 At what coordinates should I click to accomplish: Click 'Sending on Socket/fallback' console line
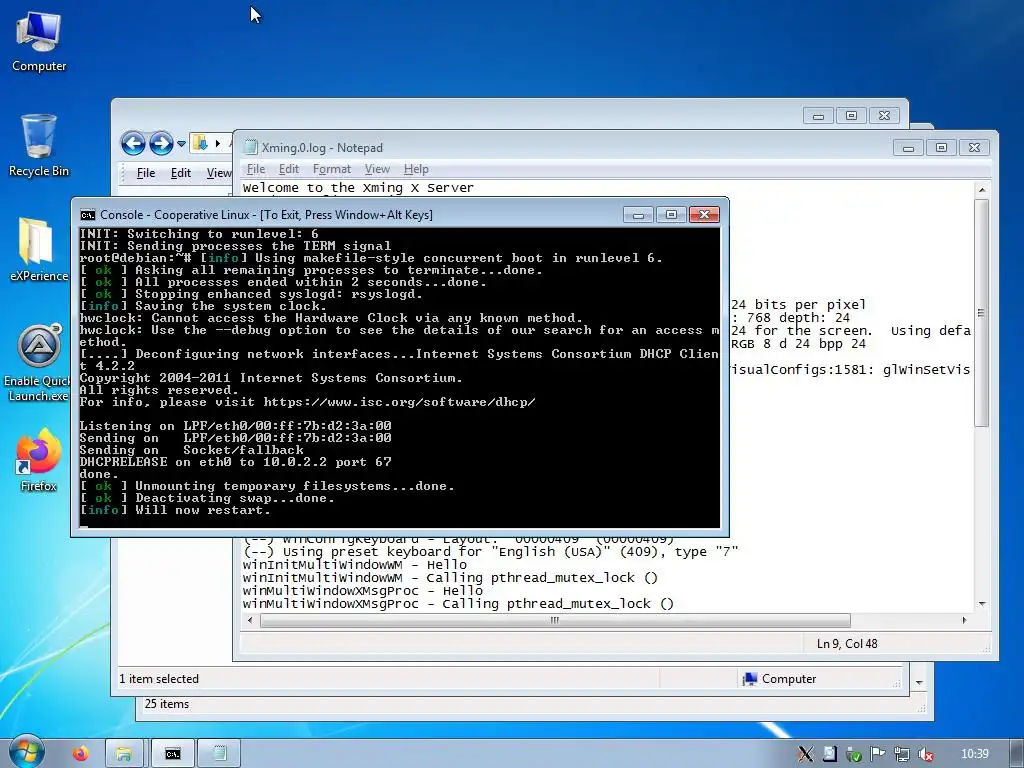pyautogui.click(x=191, y=450)
